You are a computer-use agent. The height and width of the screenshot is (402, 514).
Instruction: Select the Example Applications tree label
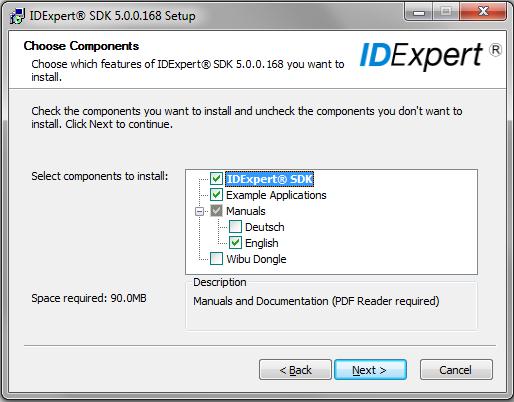point(276,195)
